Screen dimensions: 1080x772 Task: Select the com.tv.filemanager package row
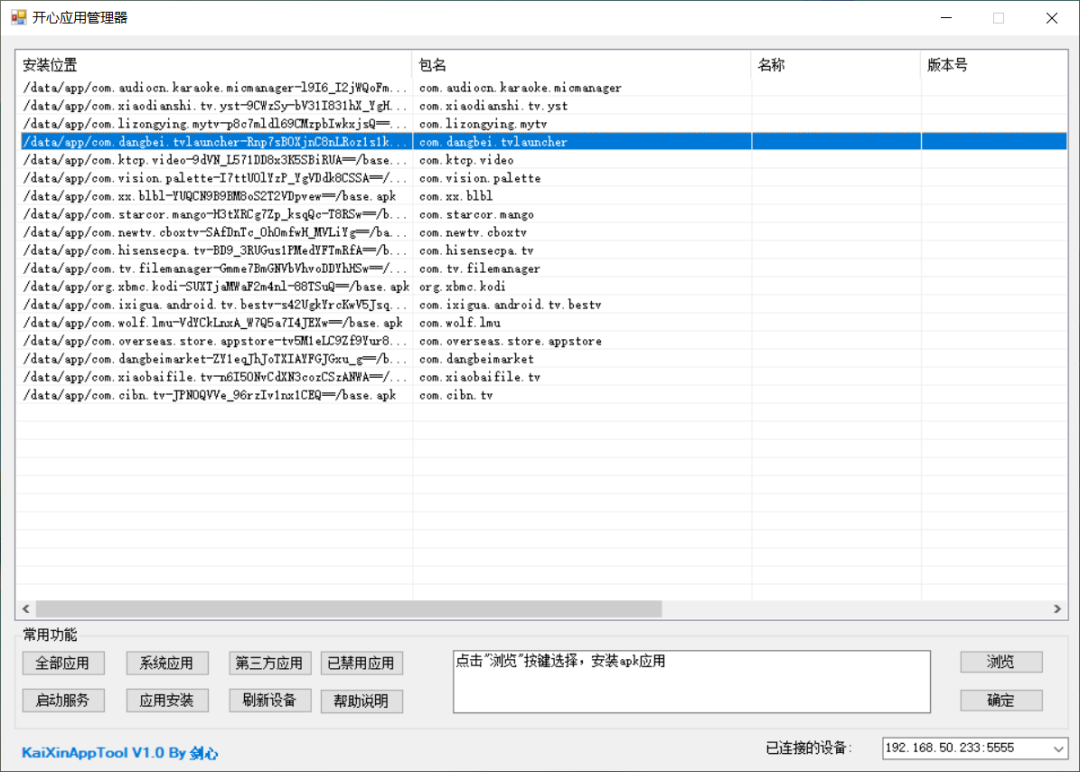[x=541, y=269]
